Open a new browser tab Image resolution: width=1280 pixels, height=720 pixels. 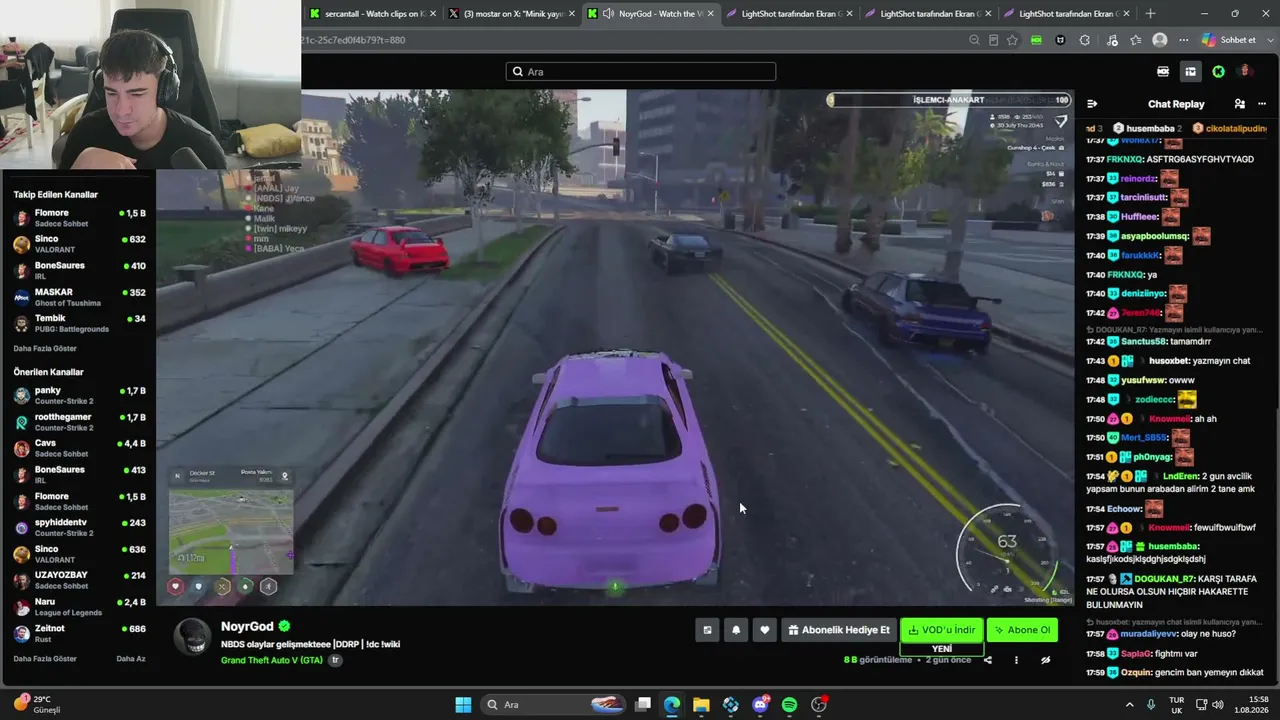click(1150, 14)
